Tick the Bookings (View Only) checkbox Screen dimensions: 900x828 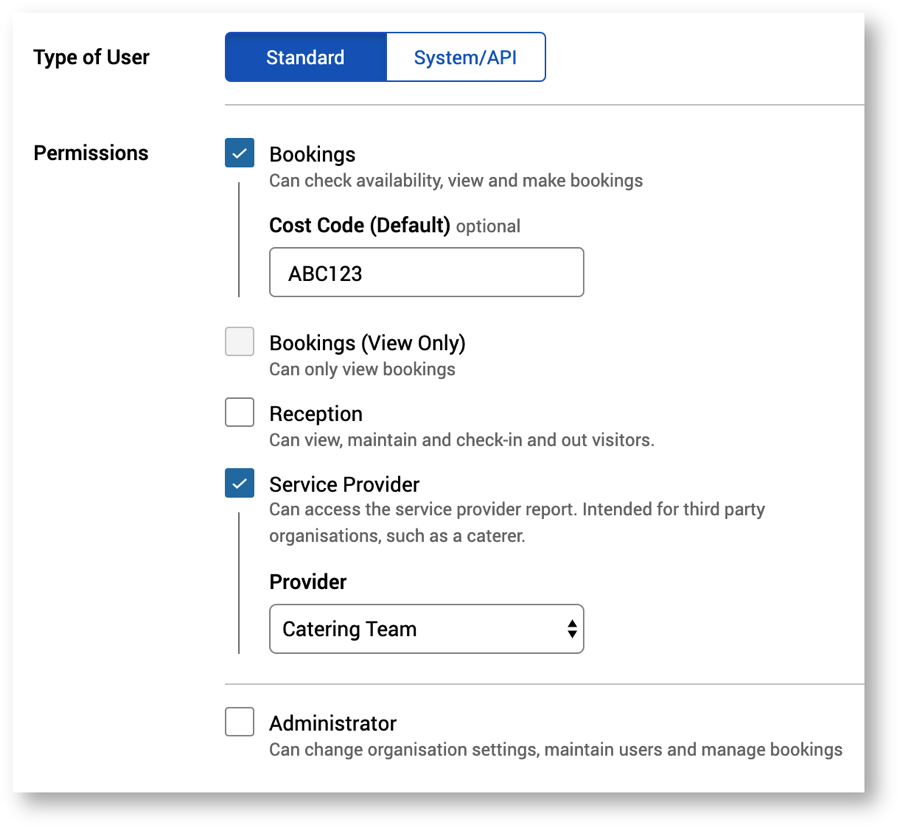point(240,342)
